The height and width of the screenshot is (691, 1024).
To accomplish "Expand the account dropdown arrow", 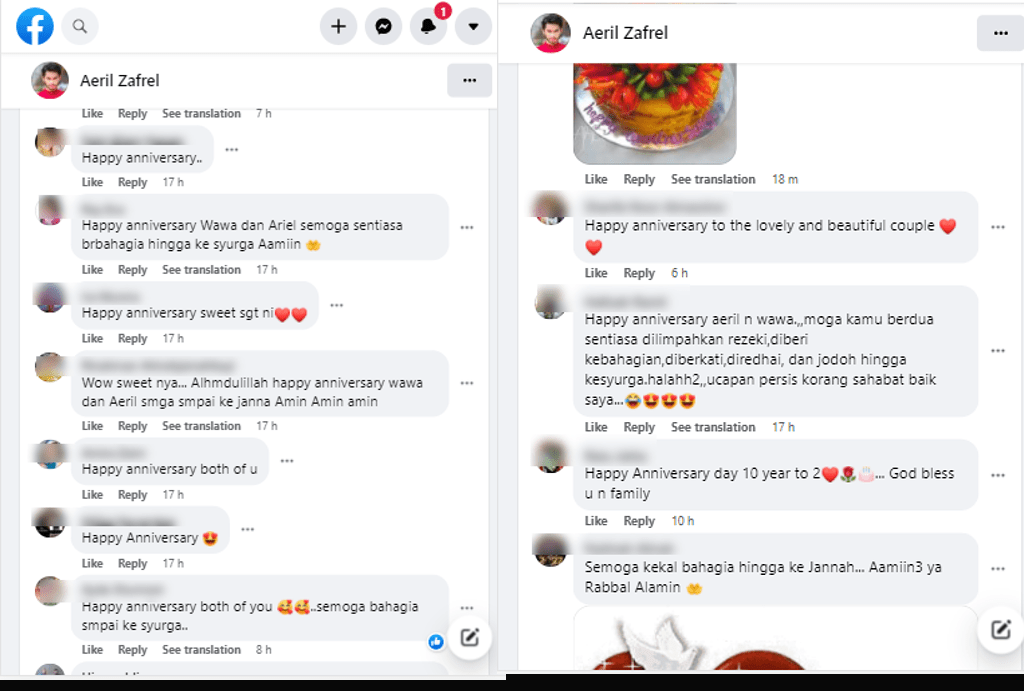I will point(473,26).
